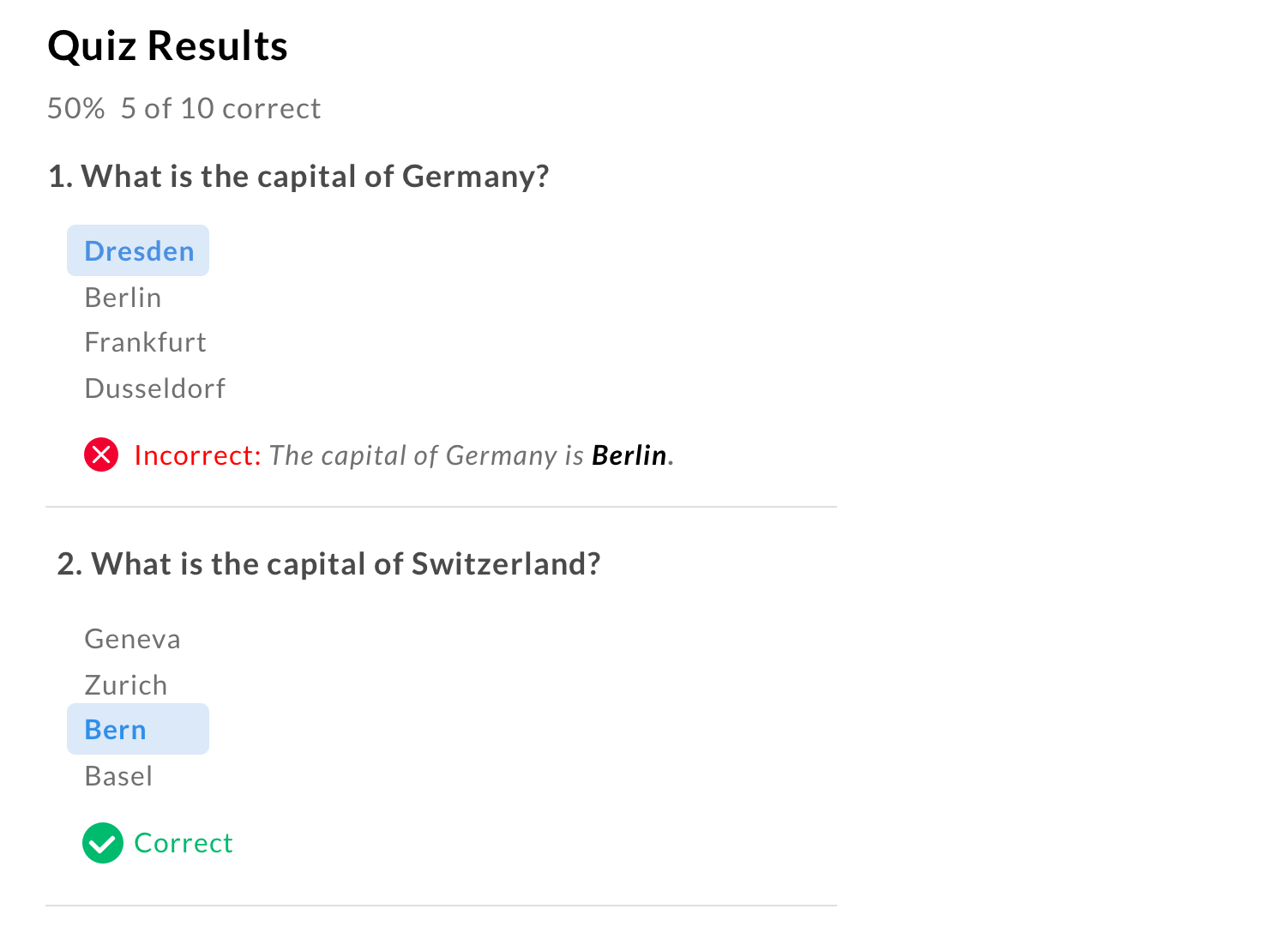
Task: Pick the Dusseldorf answer option
Action: (x=154, y=388)
